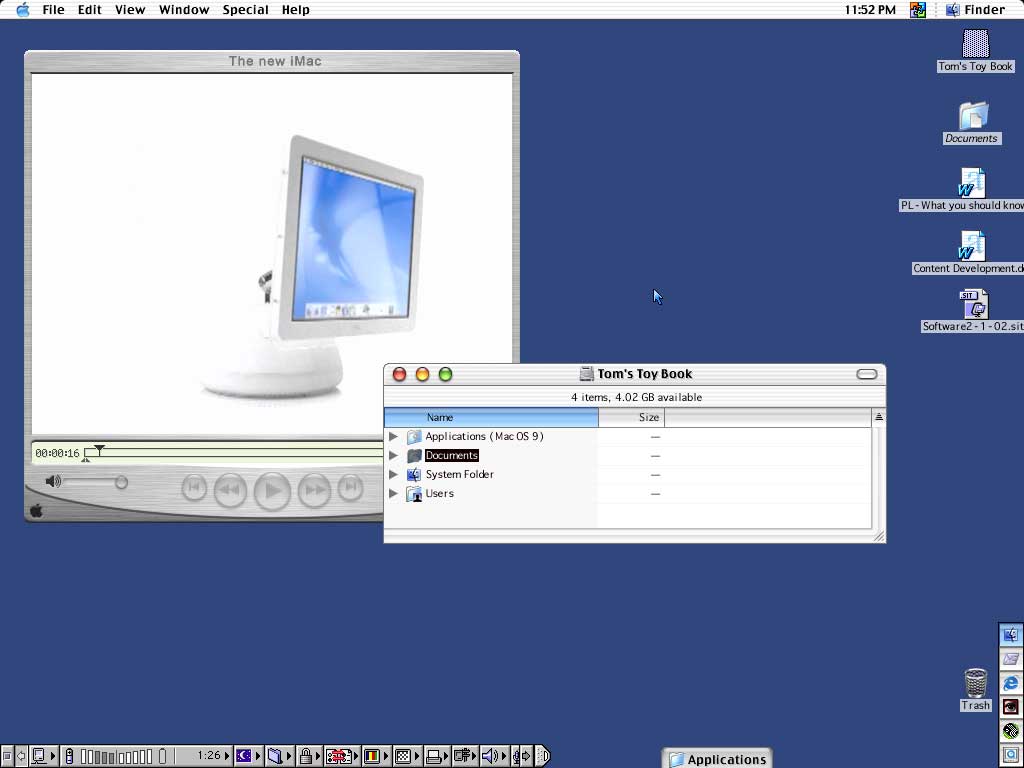The width and height of the screenshot is (1024, 768).
Task: Sort by Size column header
Action: click(x=632, y=417)
